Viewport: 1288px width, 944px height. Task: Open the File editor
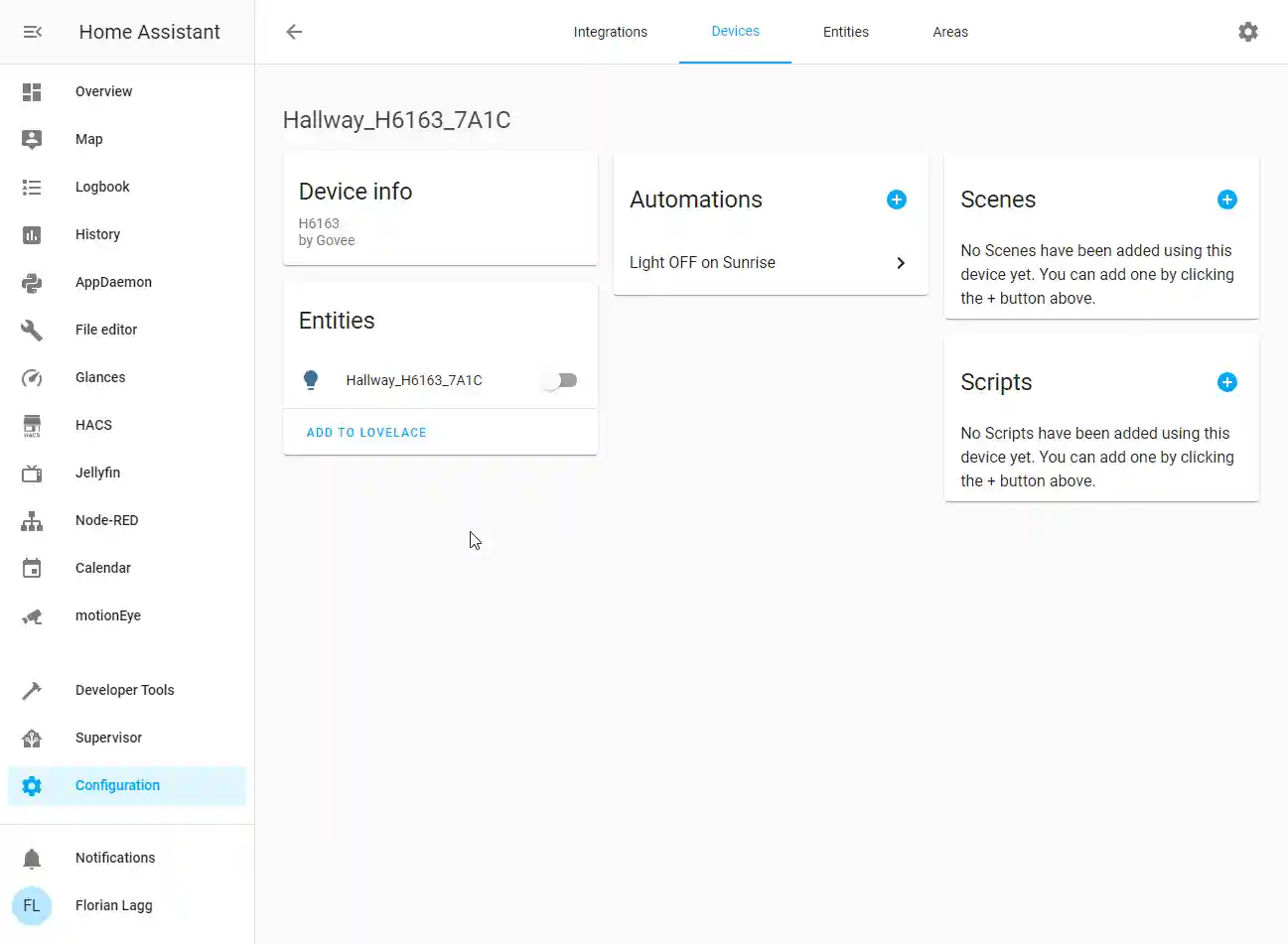coord(104,330)
